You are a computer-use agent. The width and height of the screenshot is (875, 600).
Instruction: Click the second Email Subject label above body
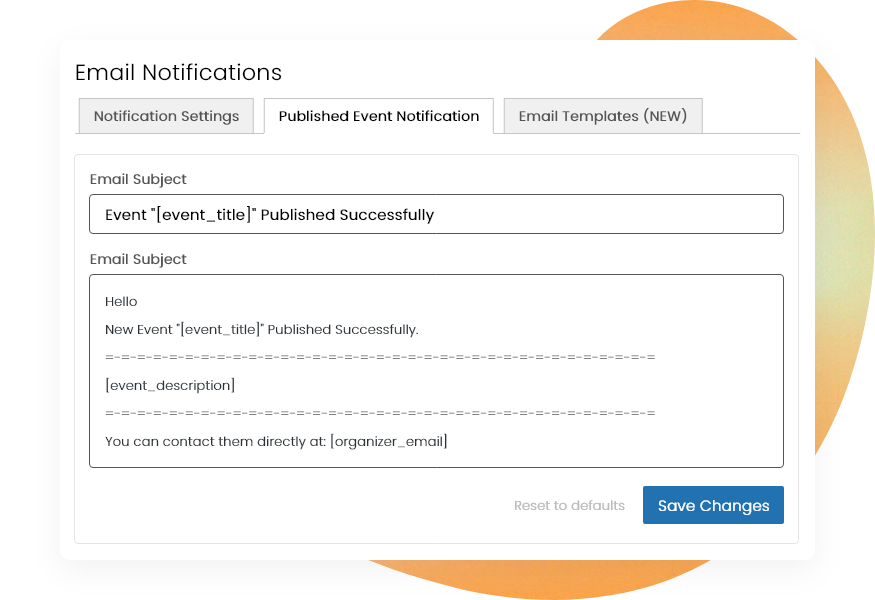tap(138, 259)
